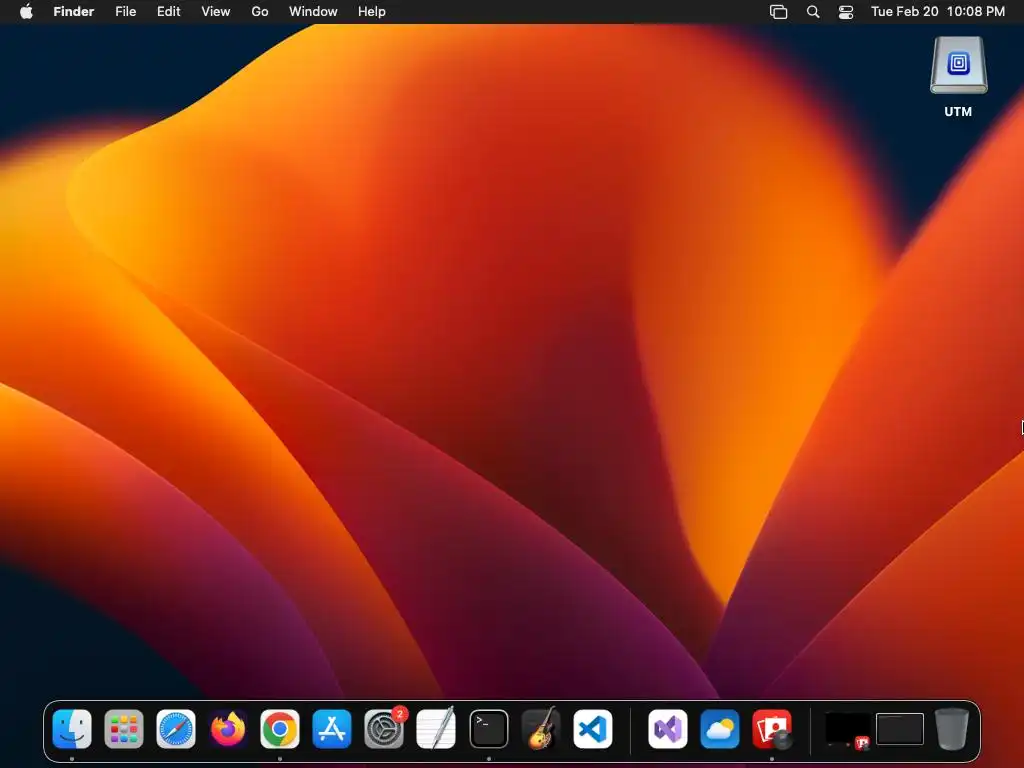This screenshot has width=1024, height=768.
Task: Restore black minimized window with red badge
Action: tap(847, 730)
